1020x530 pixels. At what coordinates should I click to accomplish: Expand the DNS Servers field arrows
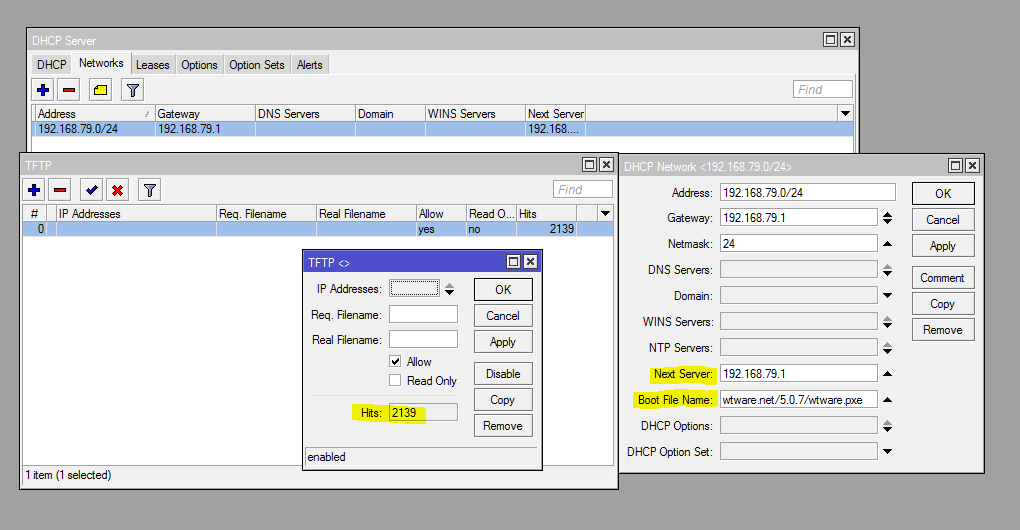[887, 270]
